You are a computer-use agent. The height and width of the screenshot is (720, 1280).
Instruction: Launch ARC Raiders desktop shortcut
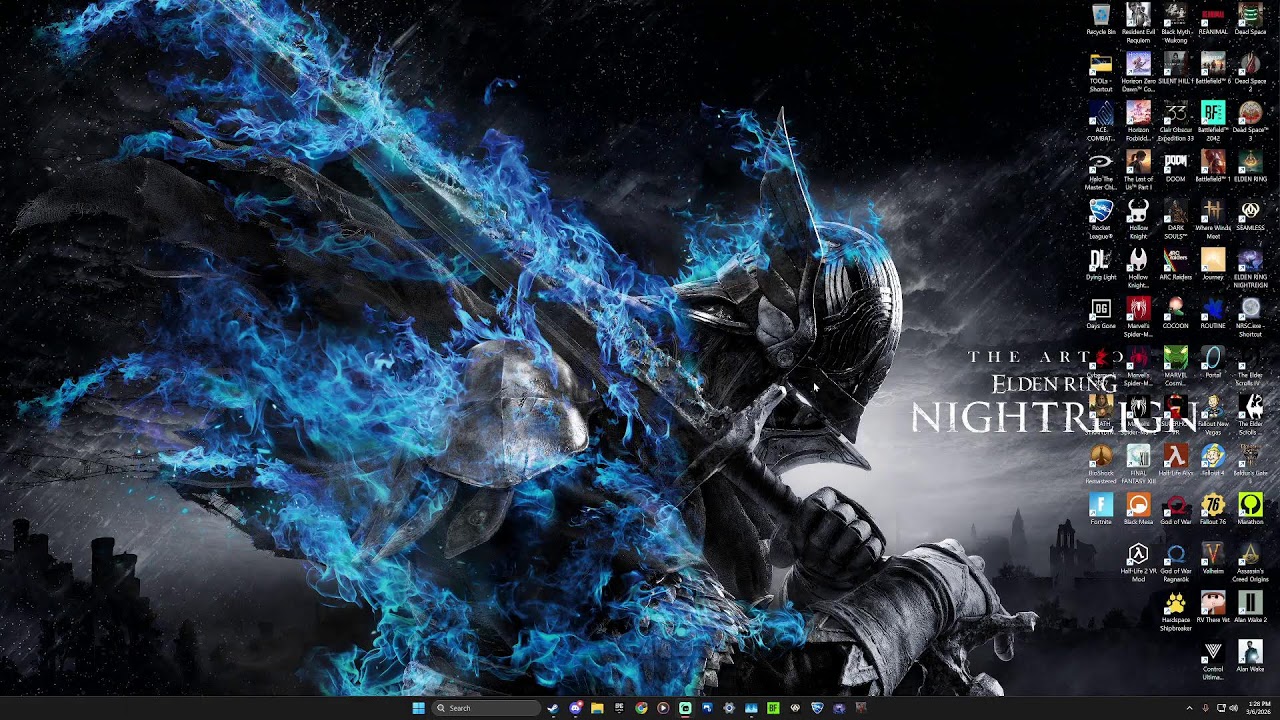tap(1176, 264)
